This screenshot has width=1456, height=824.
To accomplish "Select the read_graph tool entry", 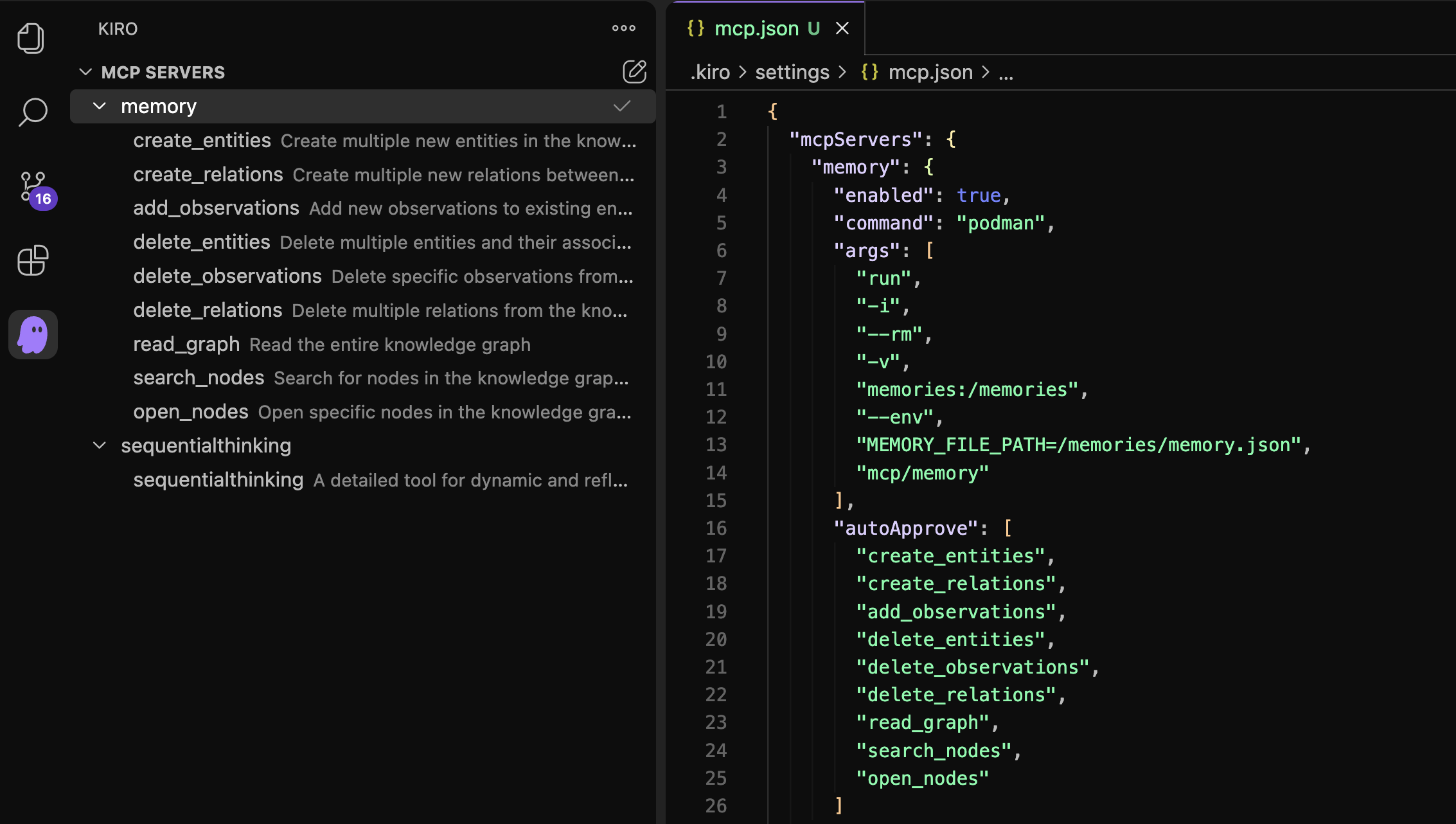I will pyautogui.click(x=186, y=345).
